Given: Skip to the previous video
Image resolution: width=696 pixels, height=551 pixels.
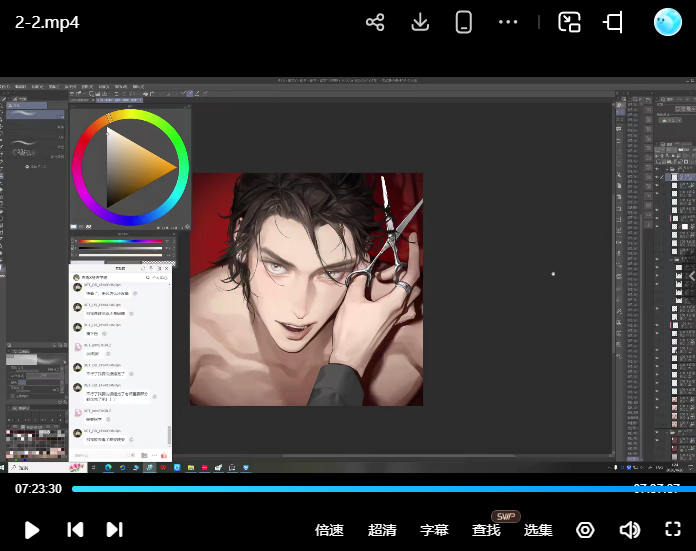Looking at the screenshot, I should point(75,530).
